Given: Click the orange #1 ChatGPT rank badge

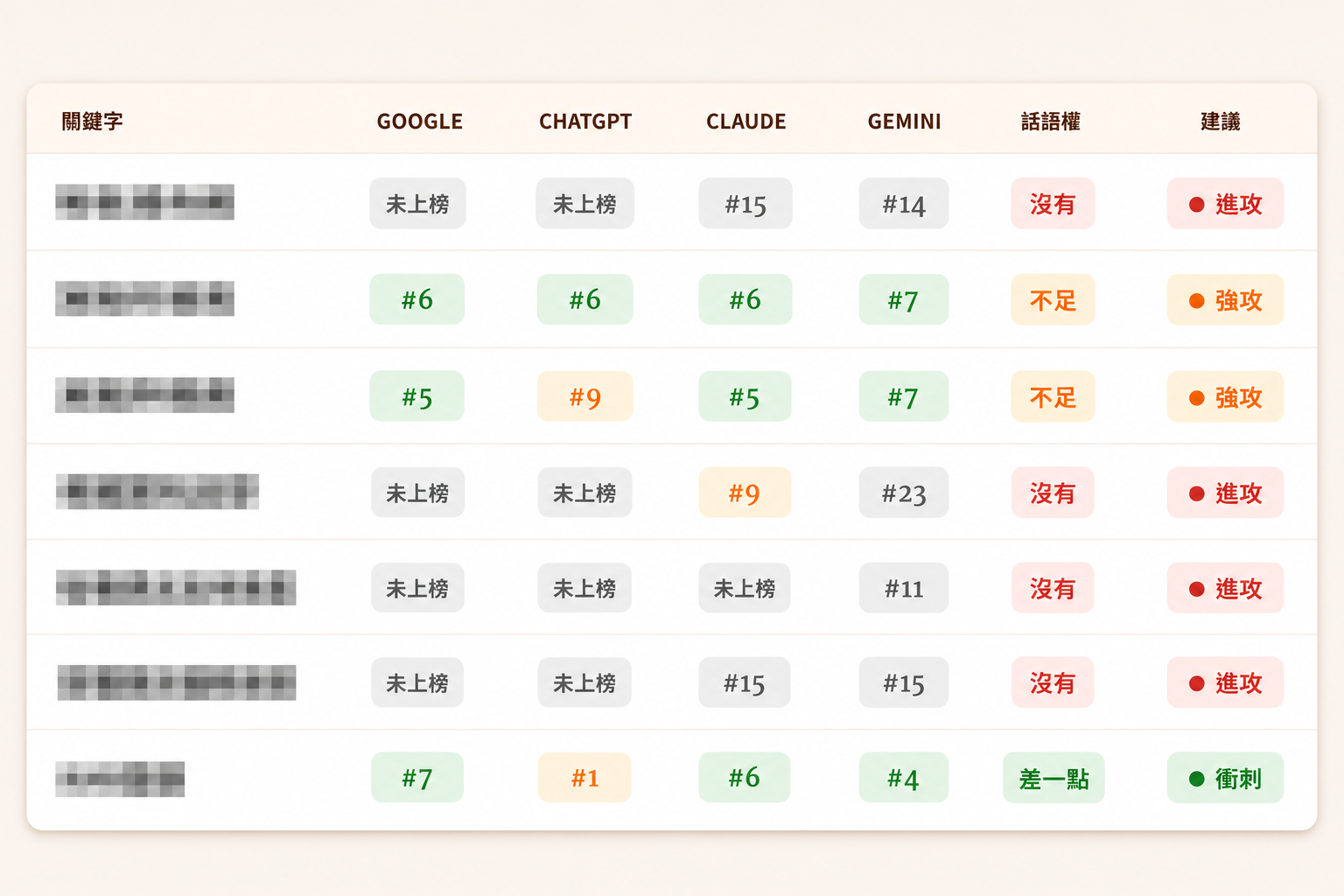Looking at the screenshot, I should (584, 778).
